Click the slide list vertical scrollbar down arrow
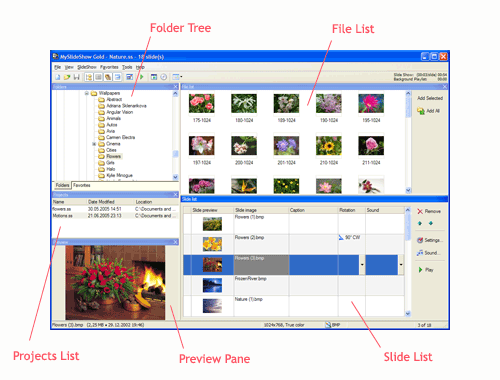Screen dimensions: 500x380 408,313
